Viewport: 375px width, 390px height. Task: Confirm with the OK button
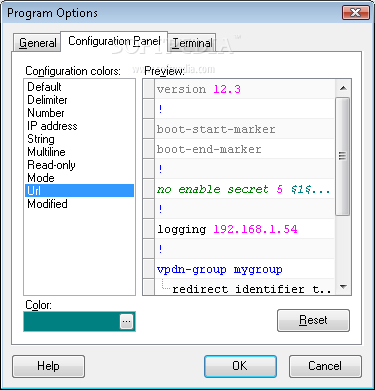(x=240, y=366)
